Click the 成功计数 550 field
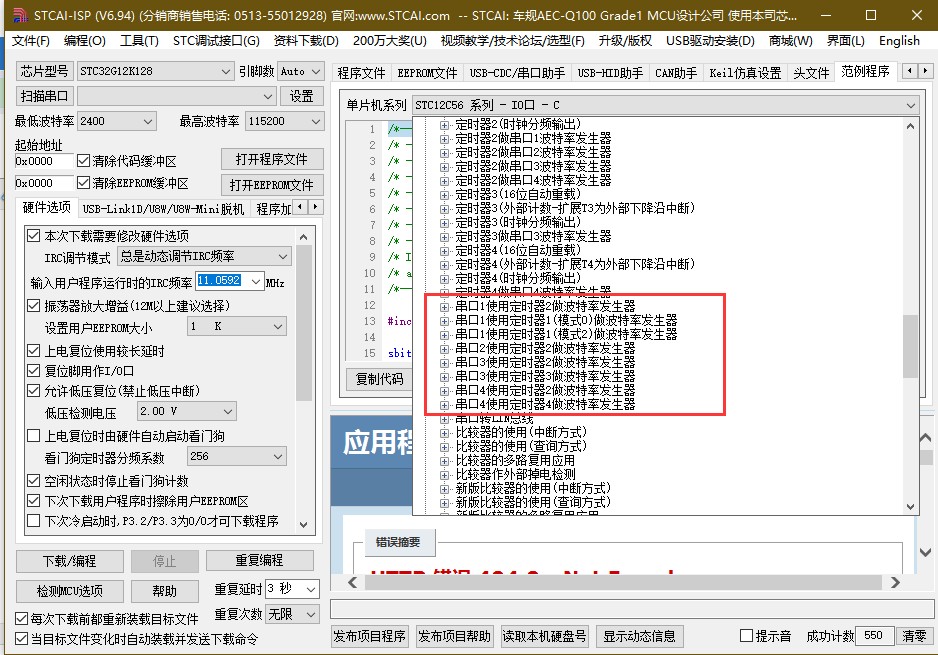 coord(874,636)
